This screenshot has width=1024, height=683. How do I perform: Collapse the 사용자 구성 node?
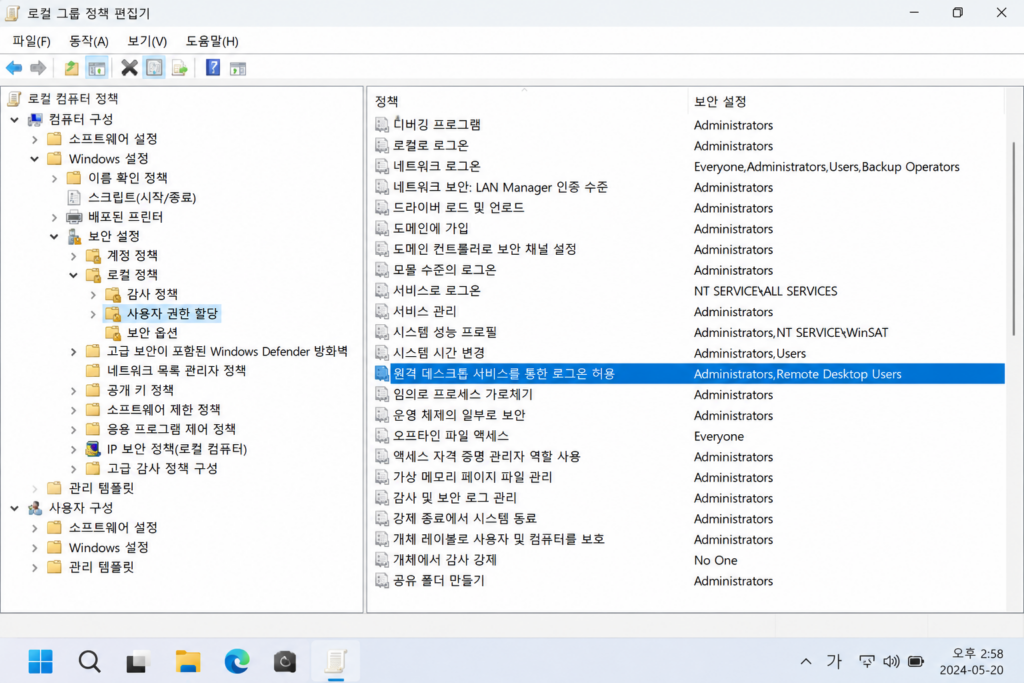click(14, 508)
